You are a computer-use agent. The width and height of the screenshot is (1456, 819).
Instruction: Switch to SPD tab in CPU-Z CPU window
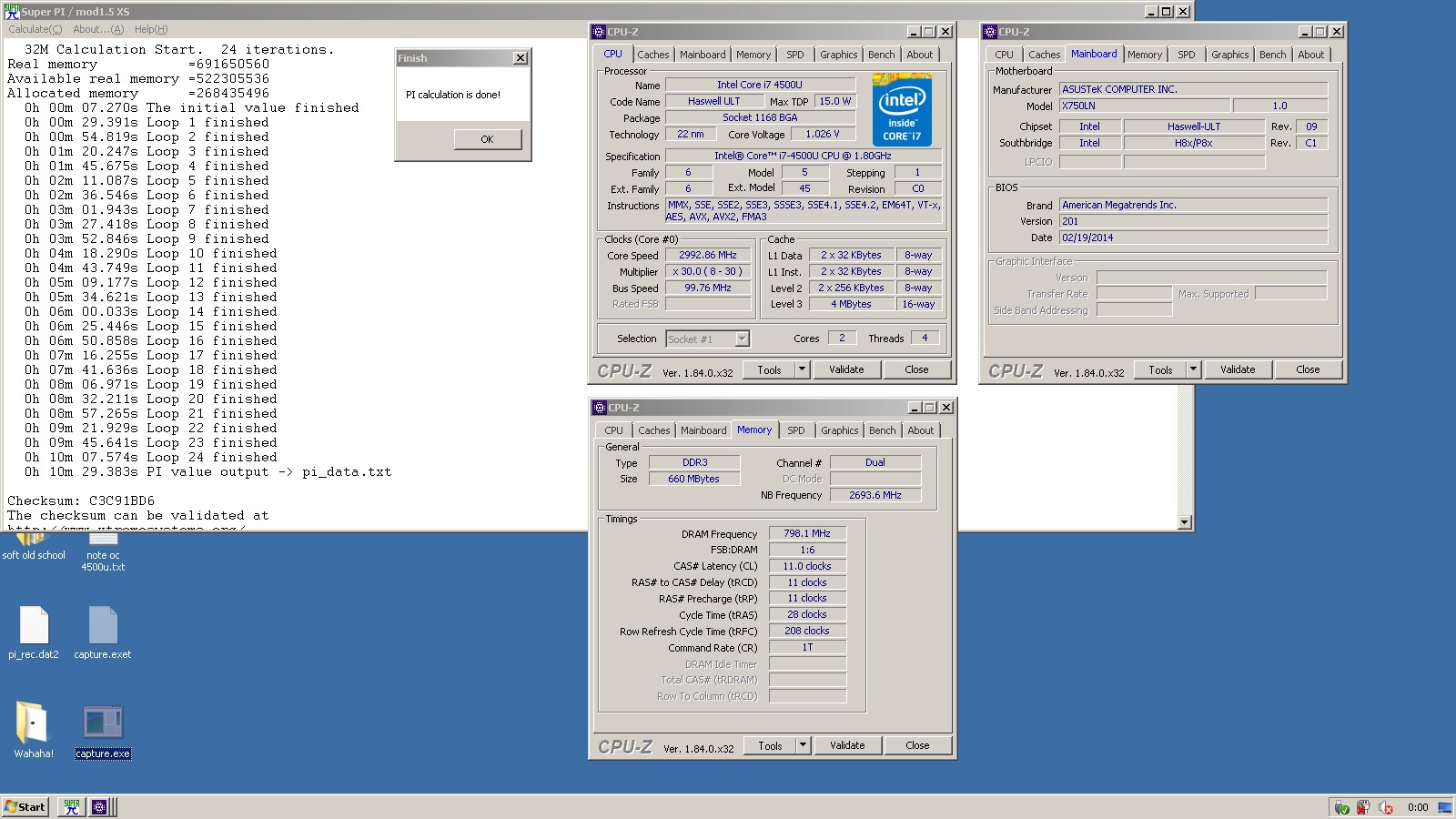point(795,55)
